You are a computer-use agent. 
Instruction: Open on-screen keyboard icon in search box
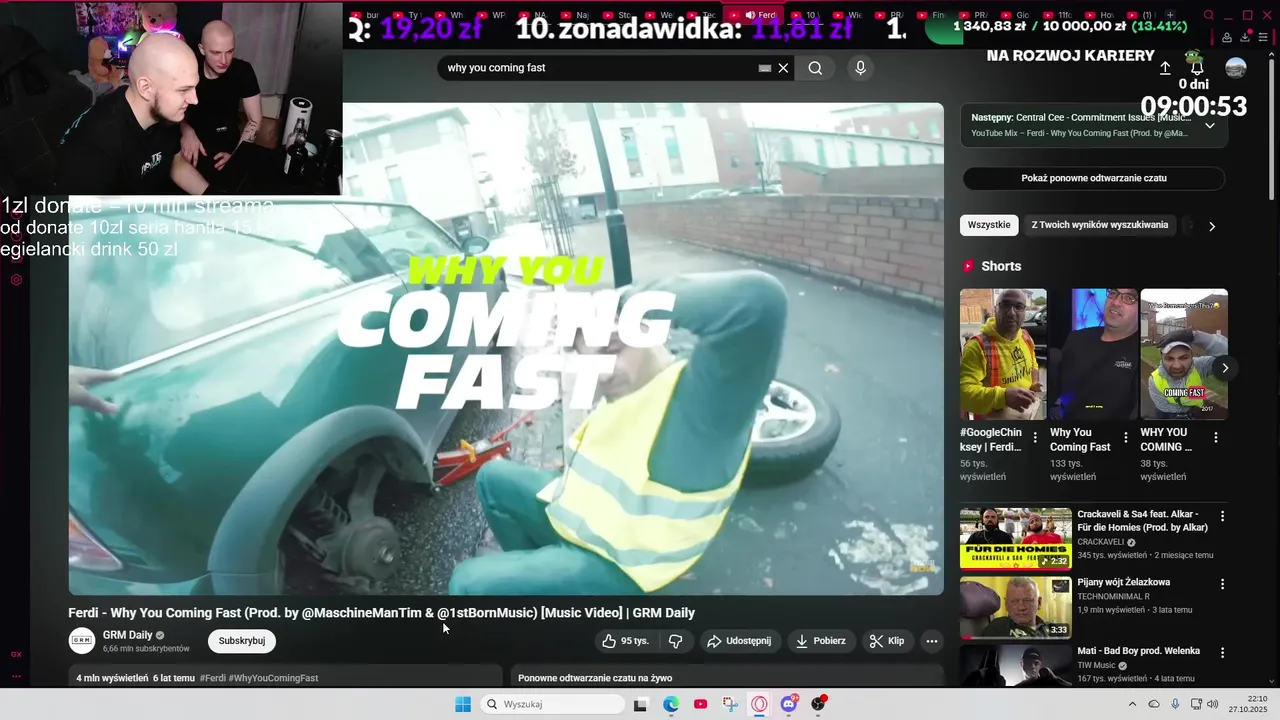[765, 68]
